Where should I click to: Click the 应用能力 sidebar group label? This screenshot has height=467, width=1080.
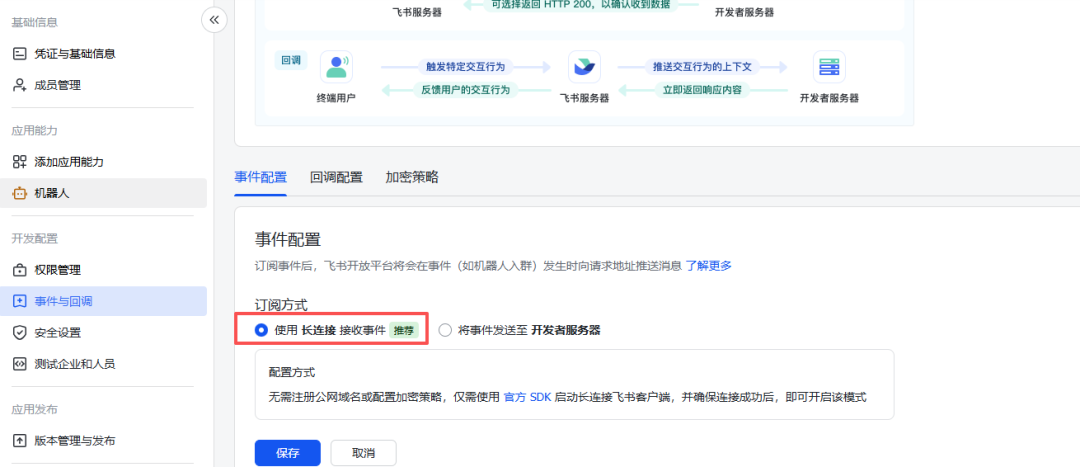[x=34, y=131]
